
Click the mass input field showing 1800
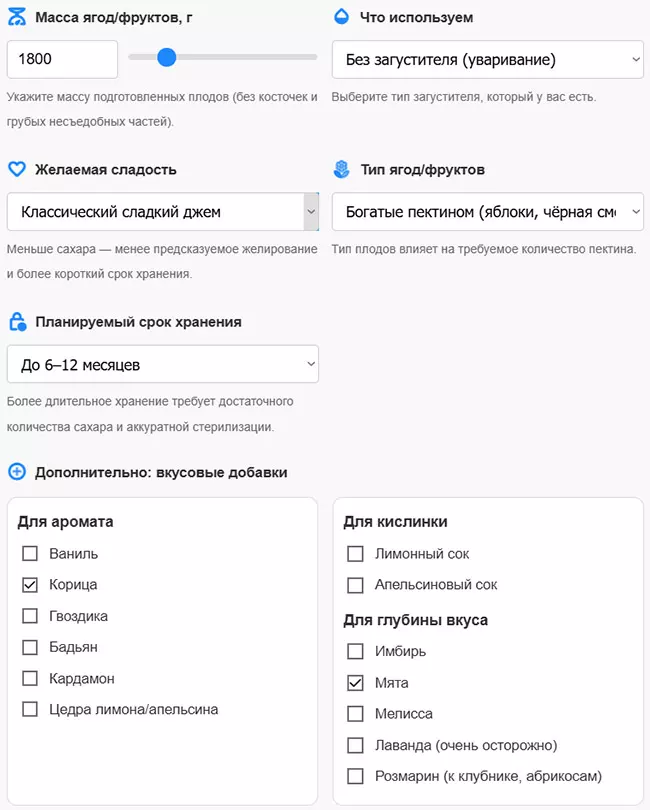coord(62,59)
